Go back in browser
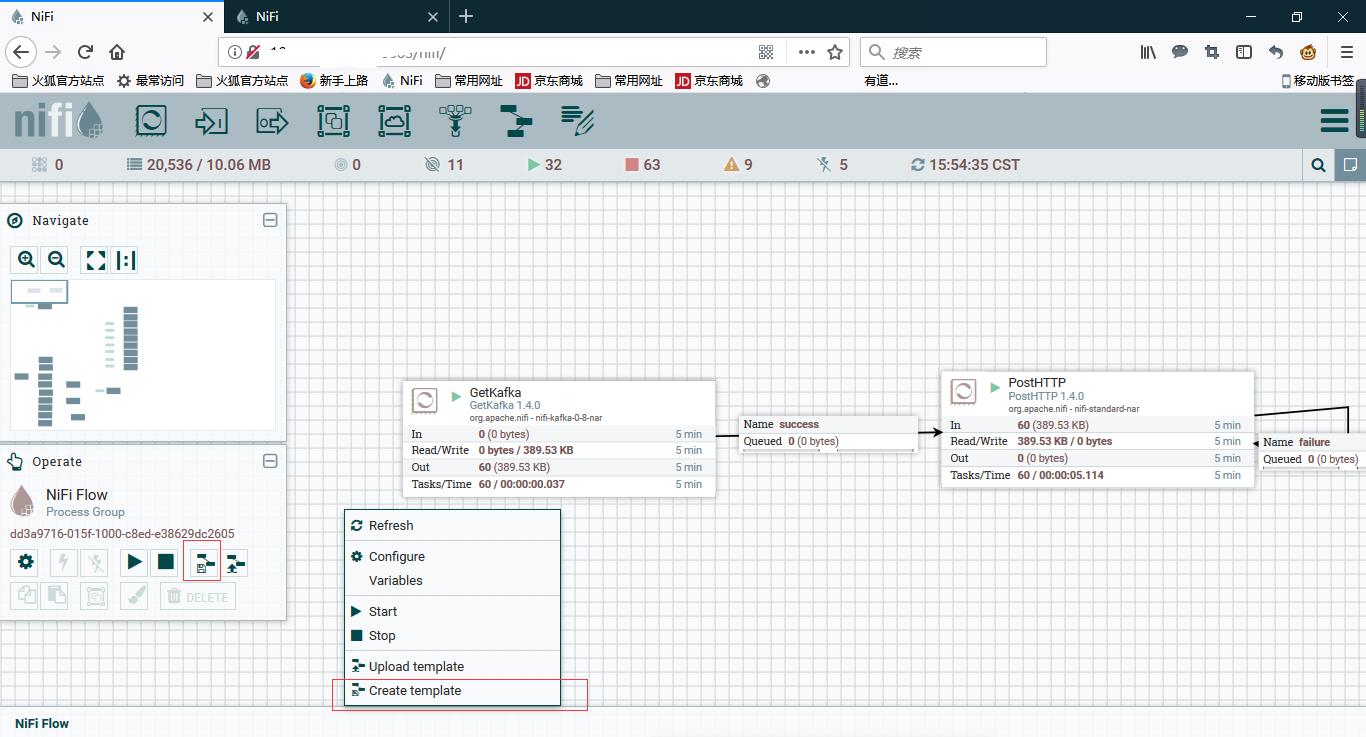 click(x=22, y=52)
